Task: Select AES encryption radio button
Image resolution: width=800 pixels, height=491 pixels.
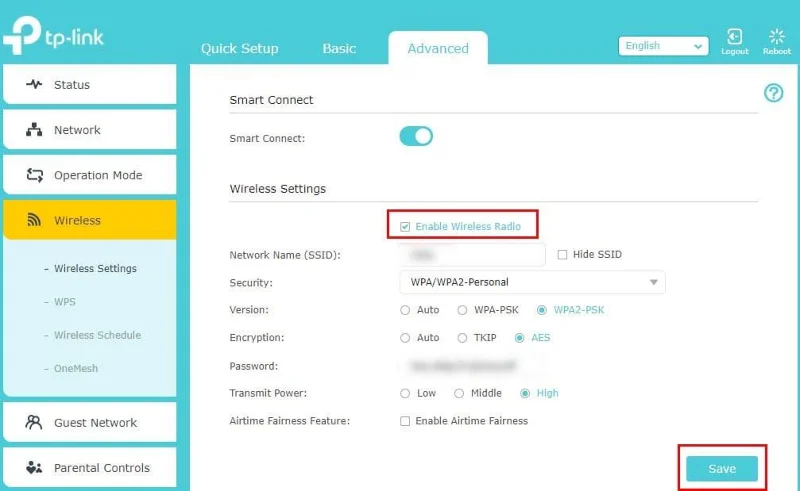Action: [519, 338]
